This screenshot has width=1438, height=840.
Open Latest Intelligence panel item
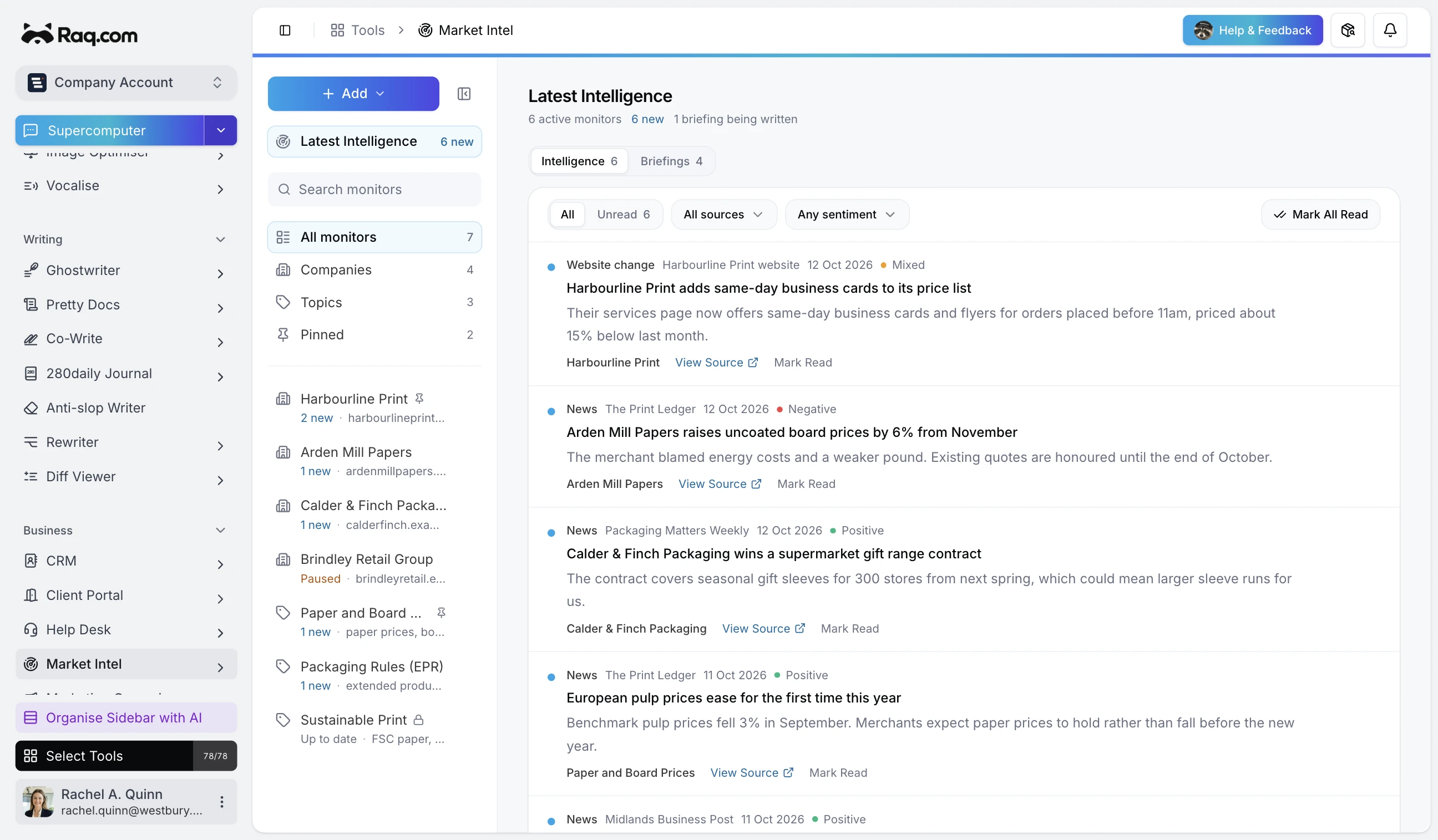tap(374, 141)
